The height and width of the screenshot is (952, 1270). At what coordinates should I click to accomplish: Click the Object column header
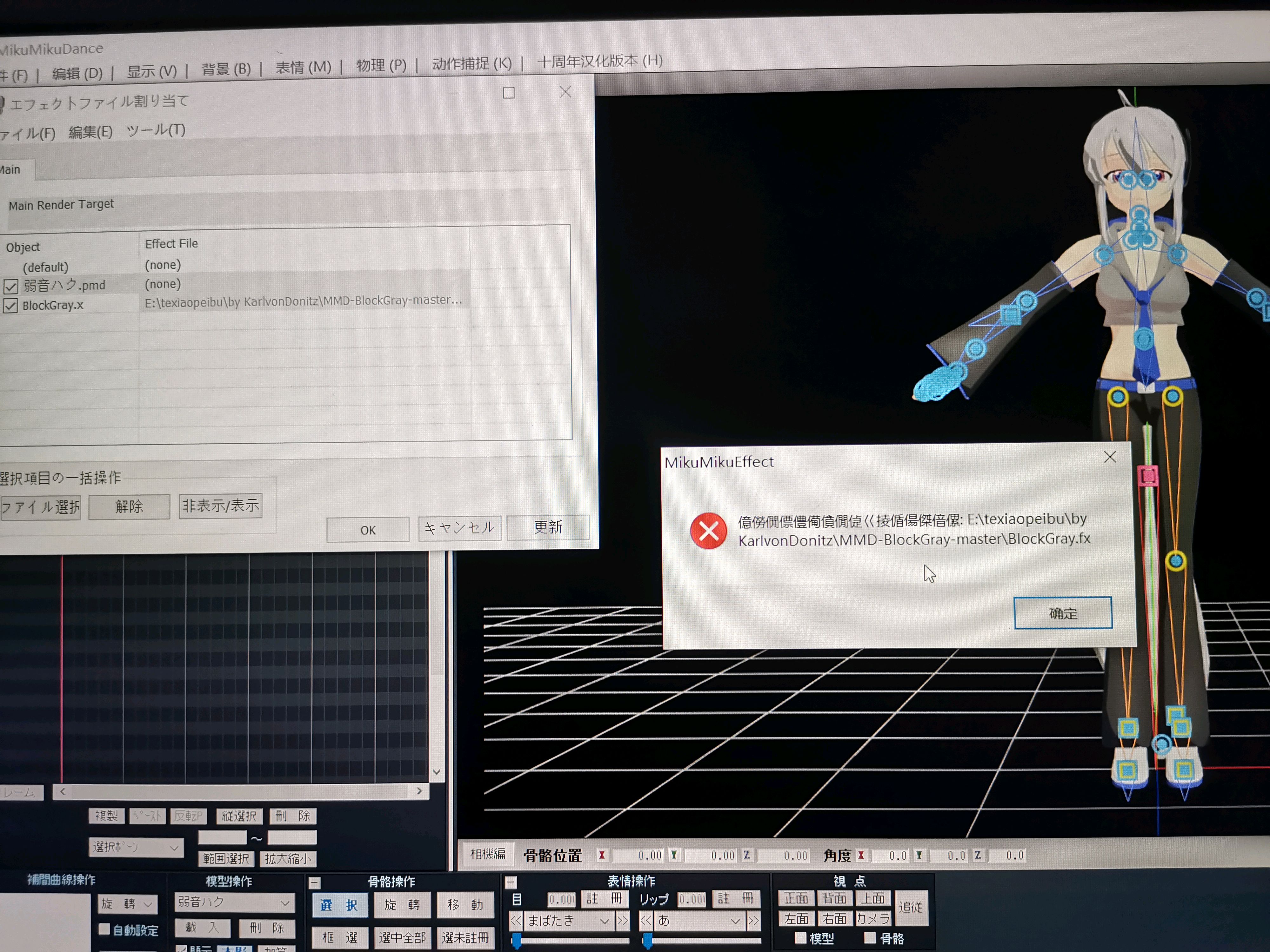(x=23, y=247)
